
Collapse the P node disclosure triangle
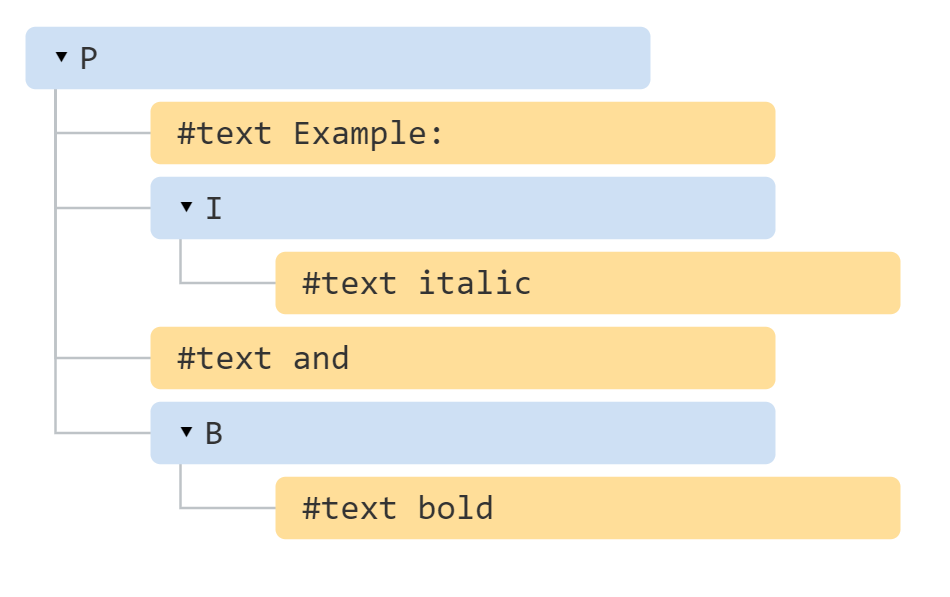tap(61, 57)
